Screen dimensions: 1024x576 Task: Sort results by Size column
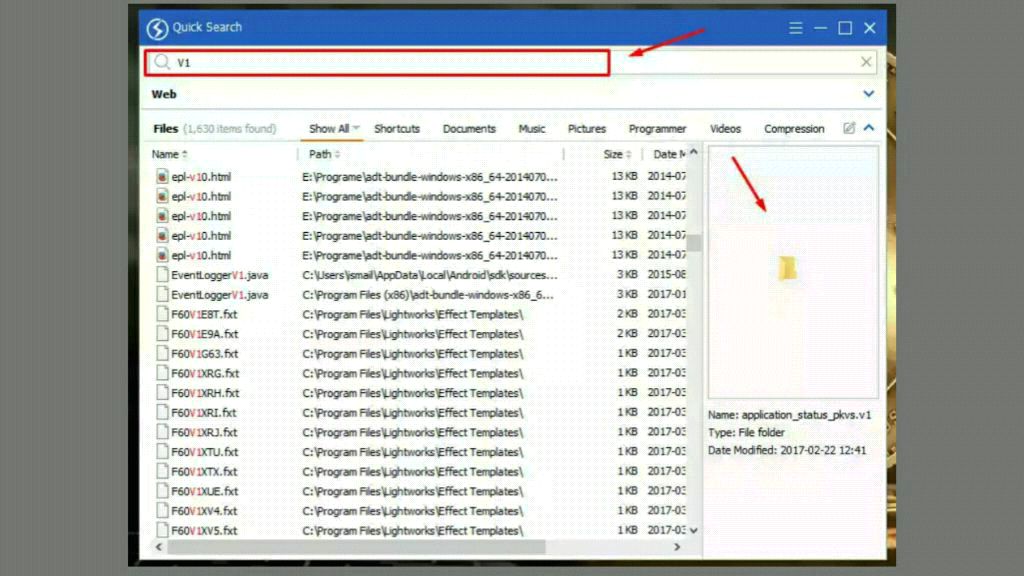613,154
